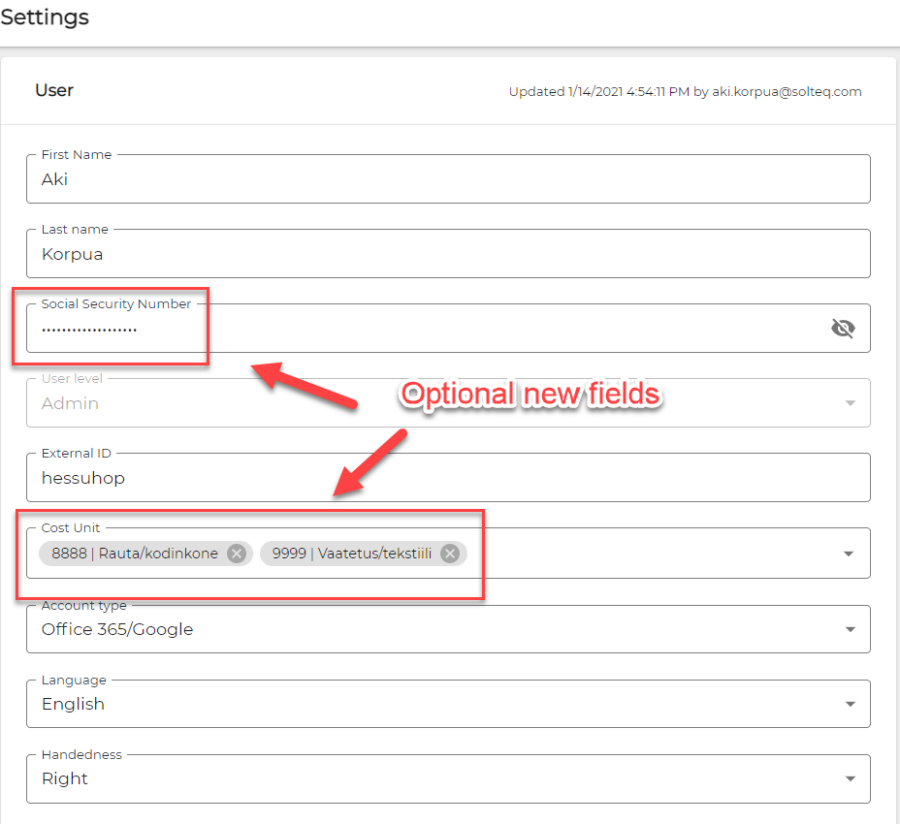Toggle Social Security Number visibility eye icon

click(x=843, y=328)
